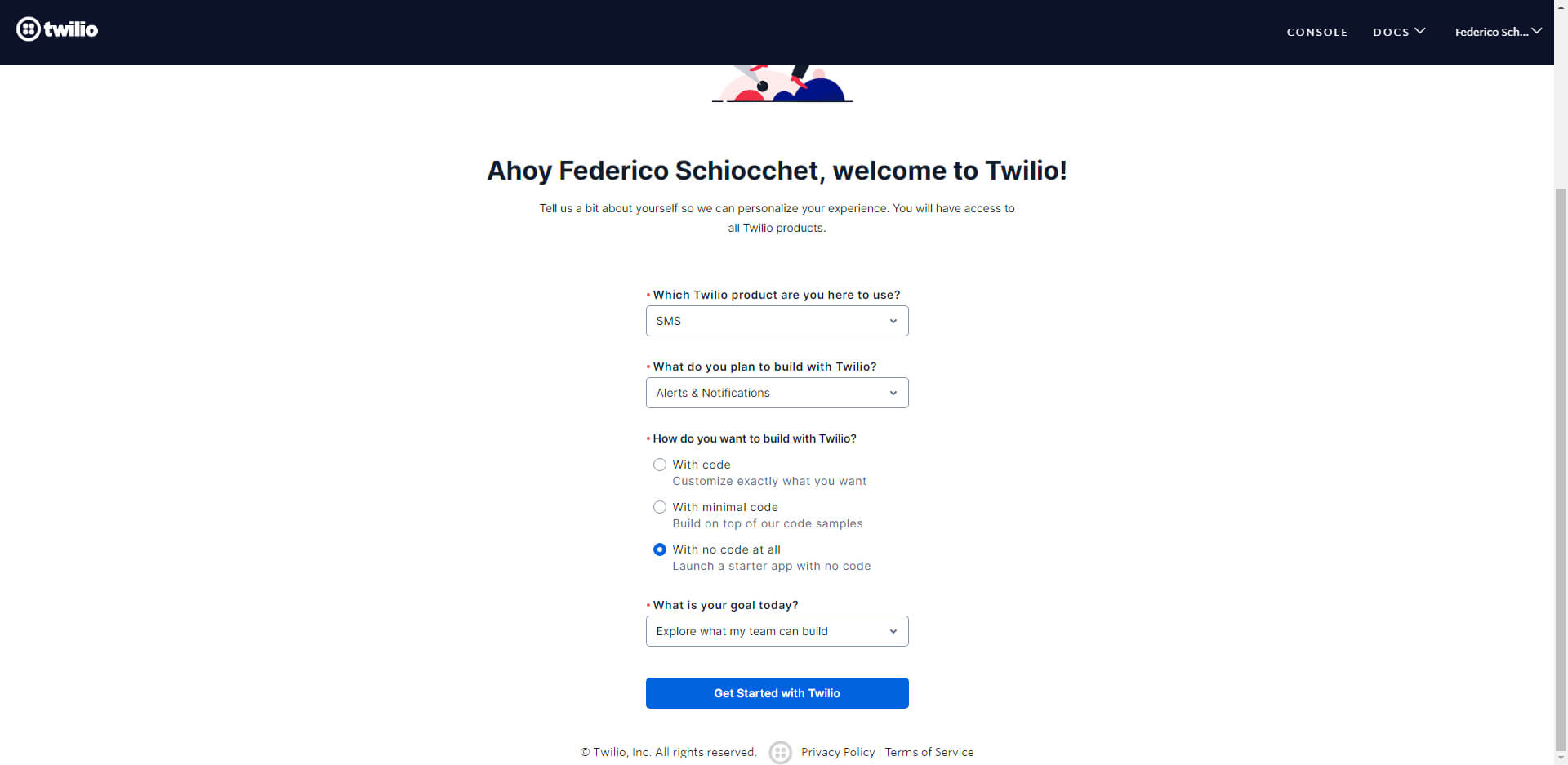Click the Twilio emblem icon in footer
Screen dimensions: 1568x765
[780, 752]
